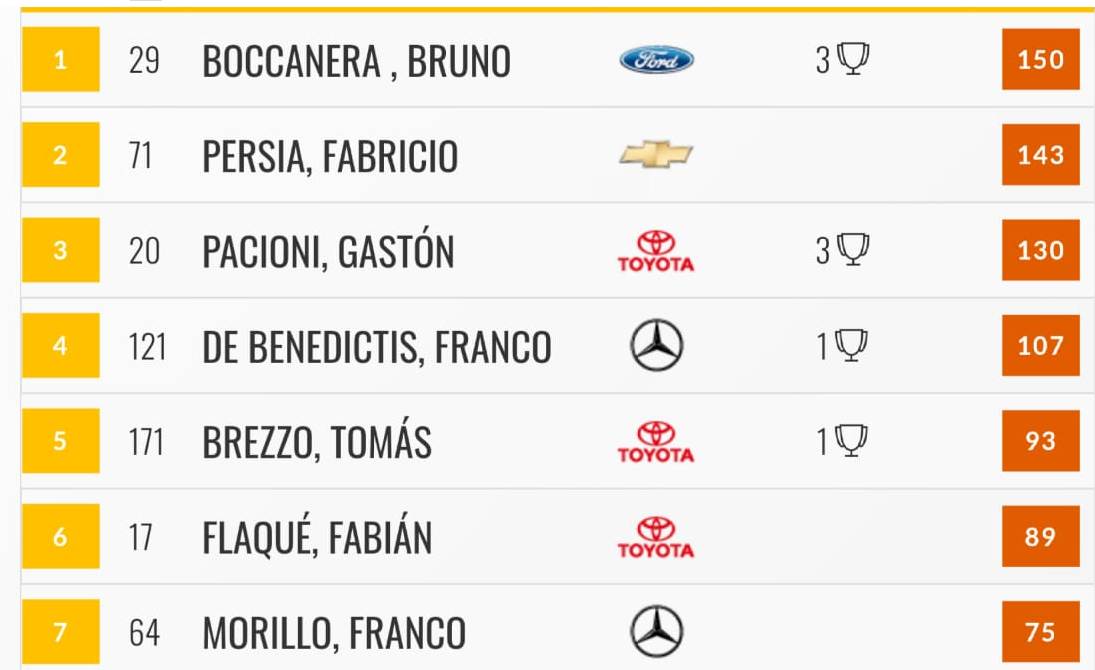1095x670 pixels.
Task: Open driver PERSIA, FABRICIO
Action: (x=330, y=156)
